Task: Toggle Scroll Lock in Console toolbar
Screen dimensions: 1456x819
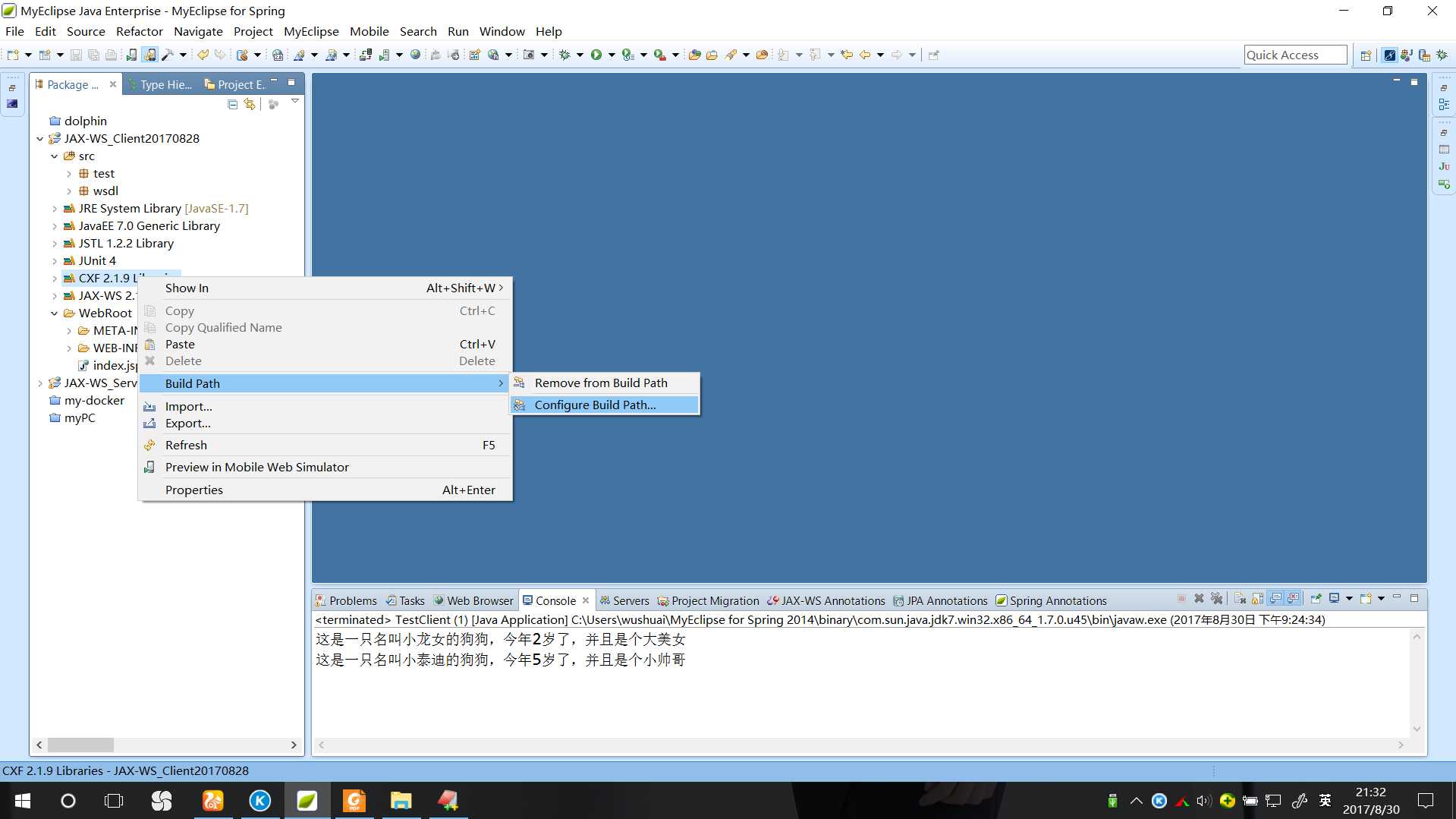Action: 1257,599
